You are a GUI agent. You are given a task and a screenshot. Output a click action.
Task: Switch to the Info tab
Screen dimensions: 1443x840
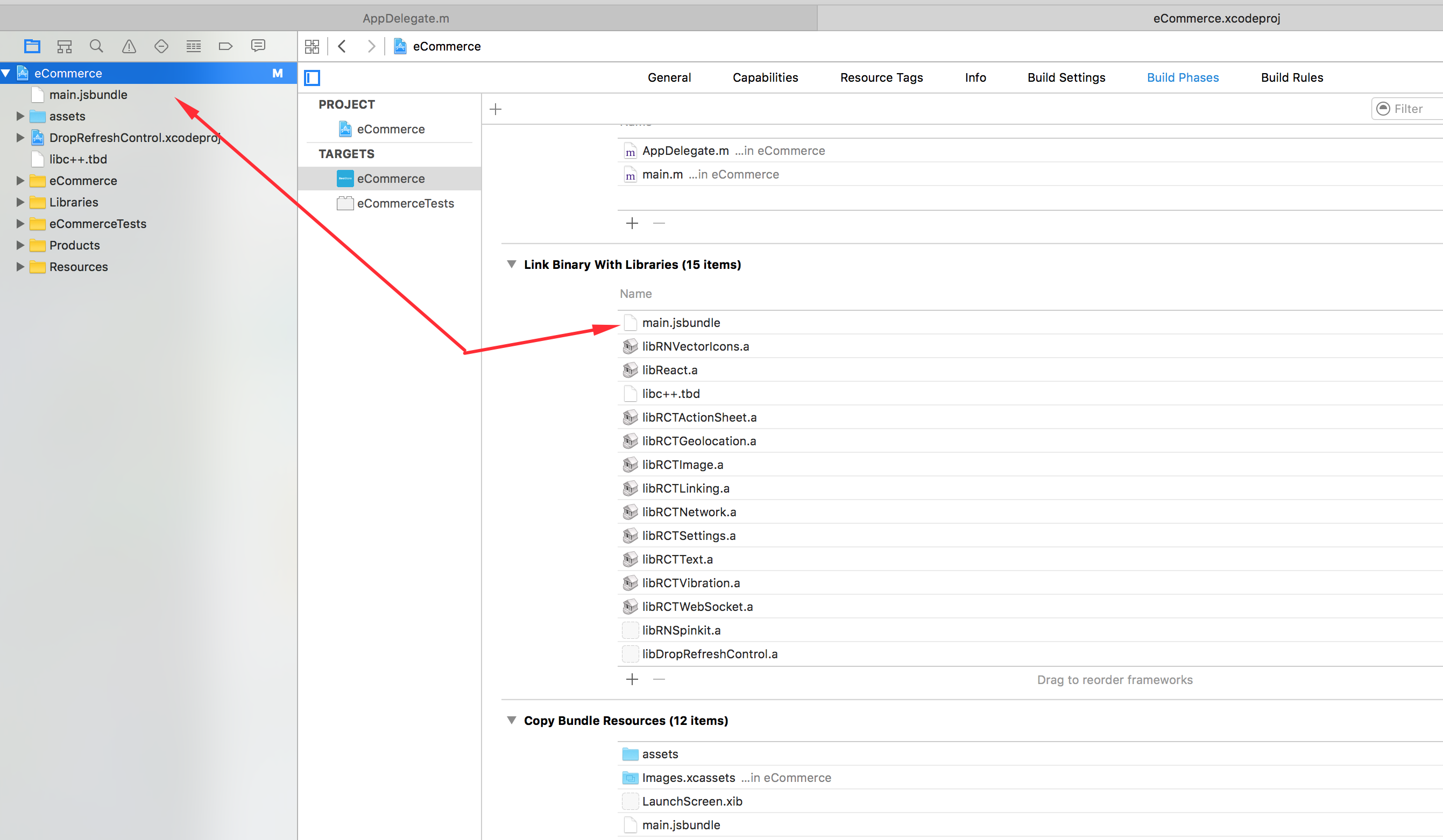tap(975, 77)
